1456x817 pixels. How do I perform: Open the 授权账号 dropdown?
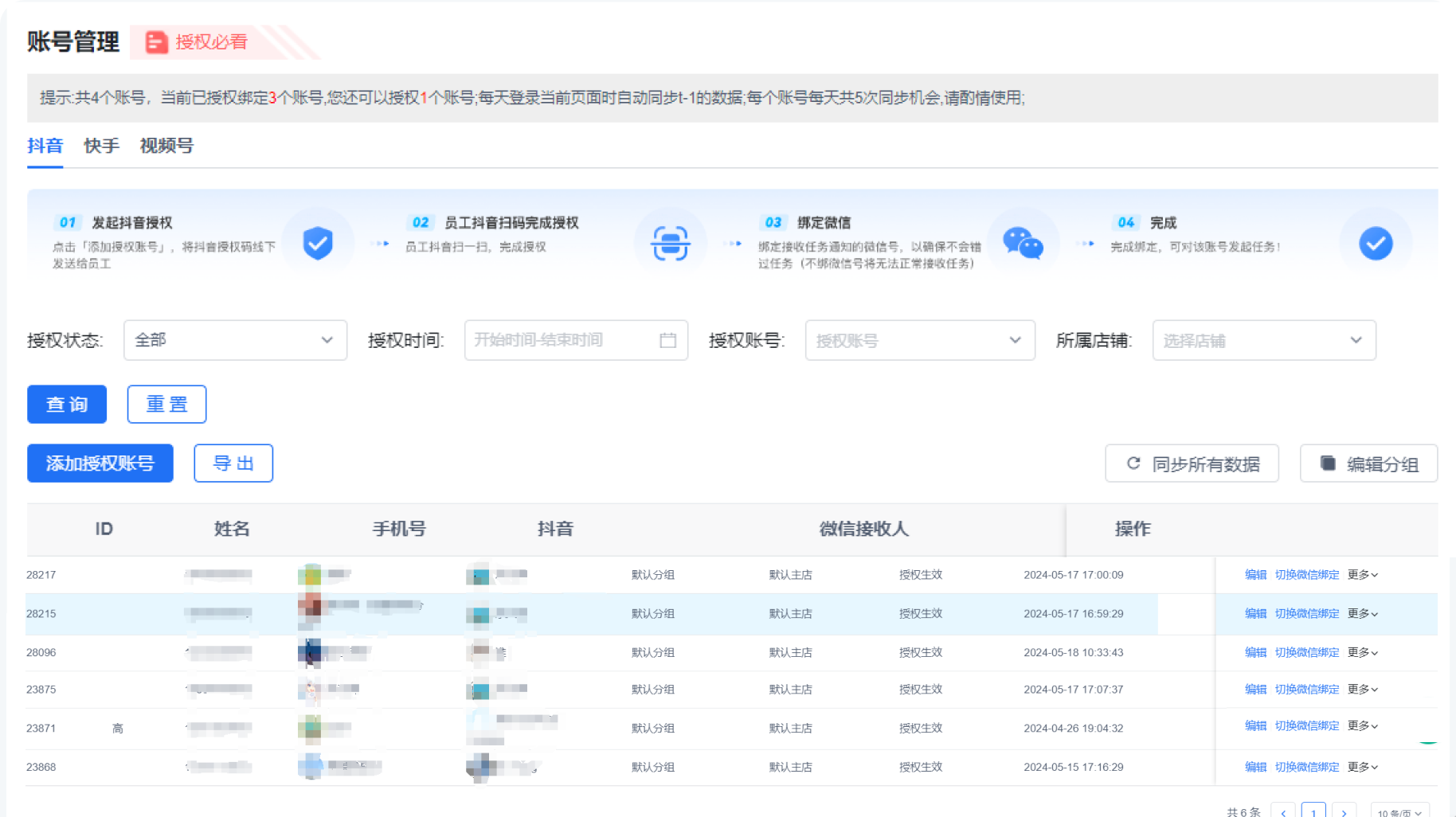[919, 340]
